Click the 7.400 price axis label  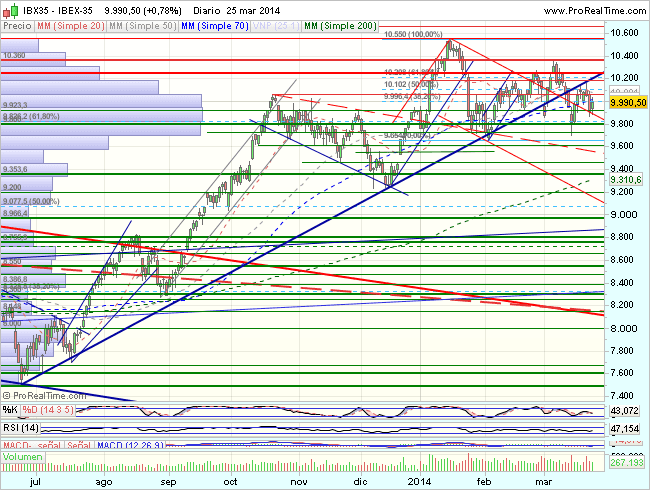click(622, 395)
